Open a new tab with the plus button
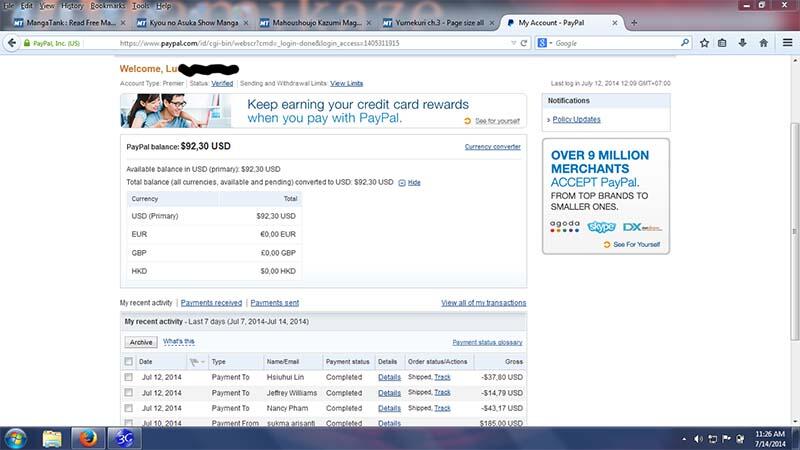 coord(634,23)
